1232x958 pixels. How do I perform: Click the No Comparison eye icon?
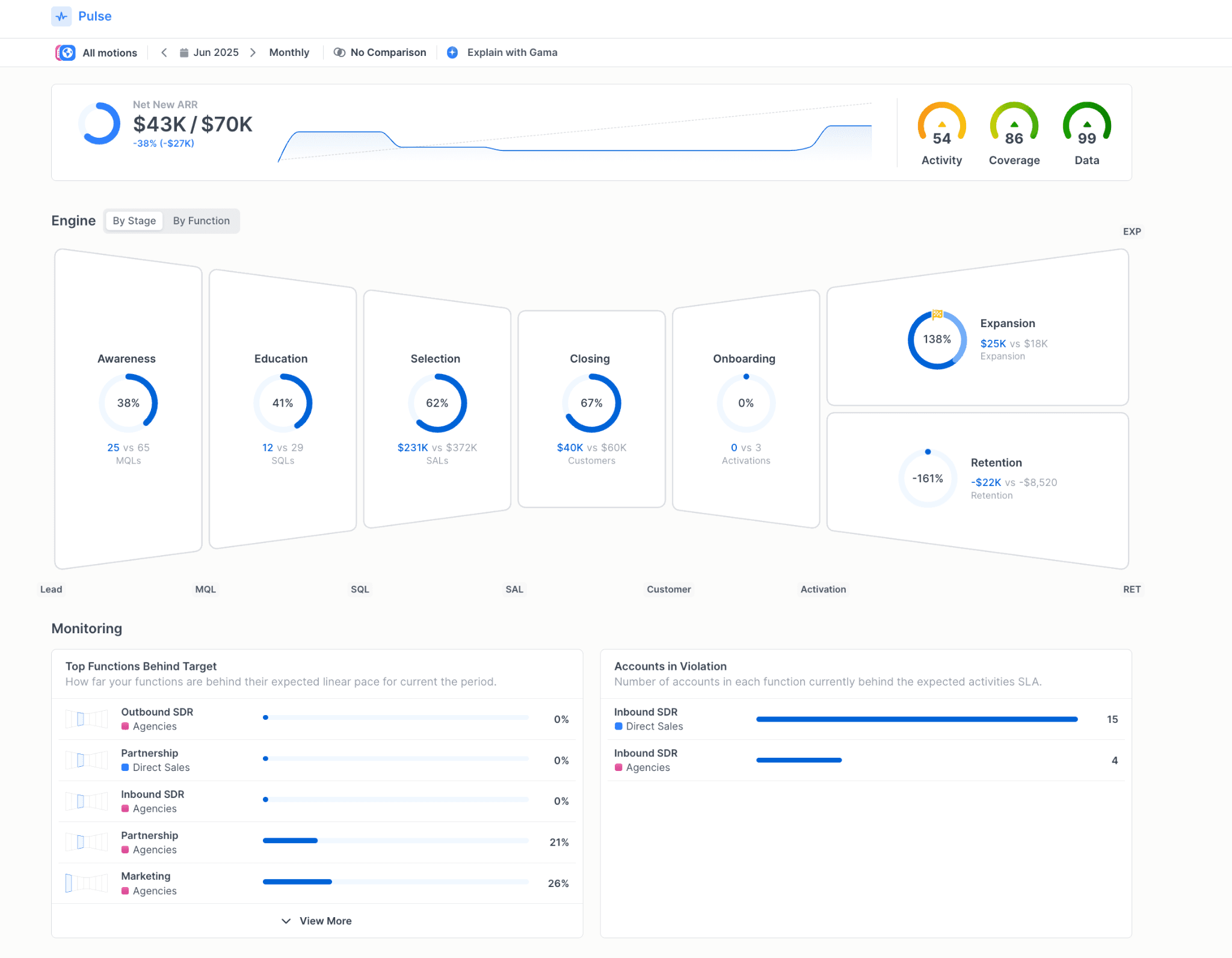[x=339, y=52]
